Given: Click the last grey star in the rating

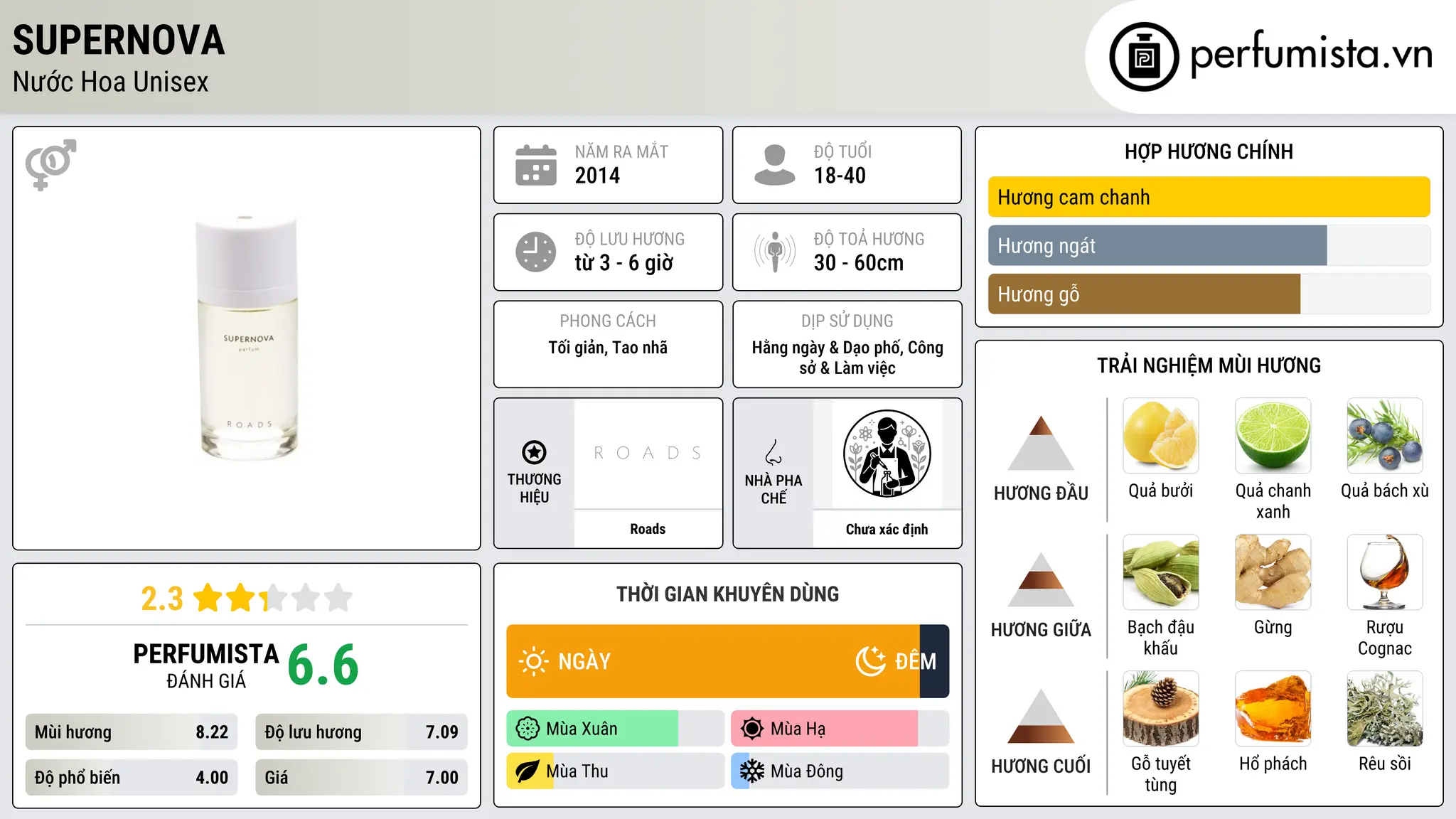Looking at the screenshot, I should pos(338,598).
